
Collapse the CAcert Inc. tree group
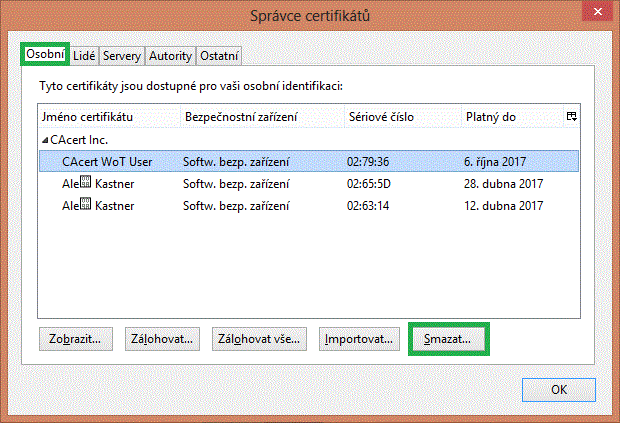coord(44,140)
